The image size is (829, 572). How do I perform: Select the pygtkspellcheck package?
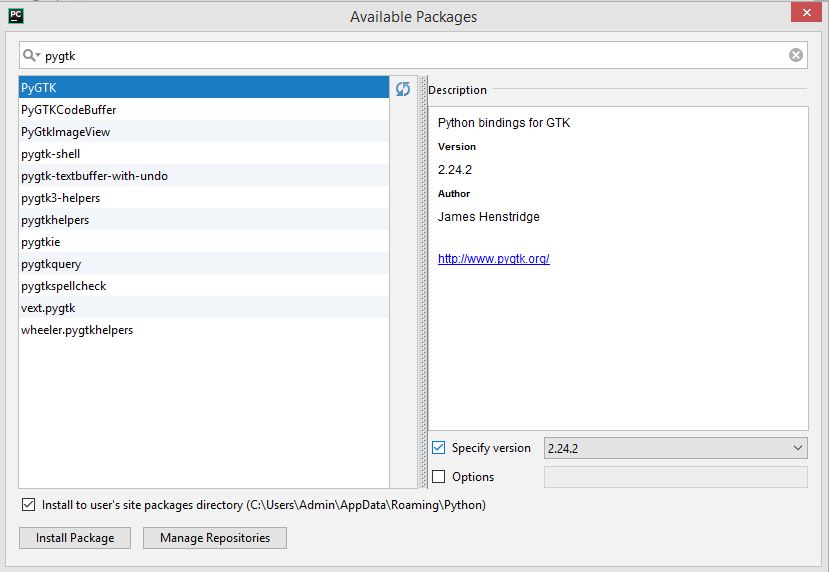click(204, 286)
